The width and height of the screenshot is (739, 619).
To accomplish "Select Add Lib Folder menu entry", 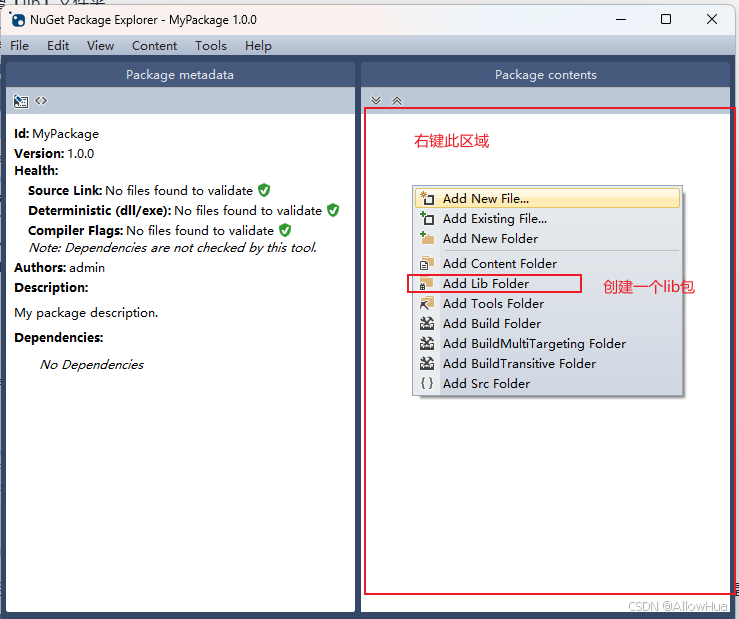I will 548,283.
